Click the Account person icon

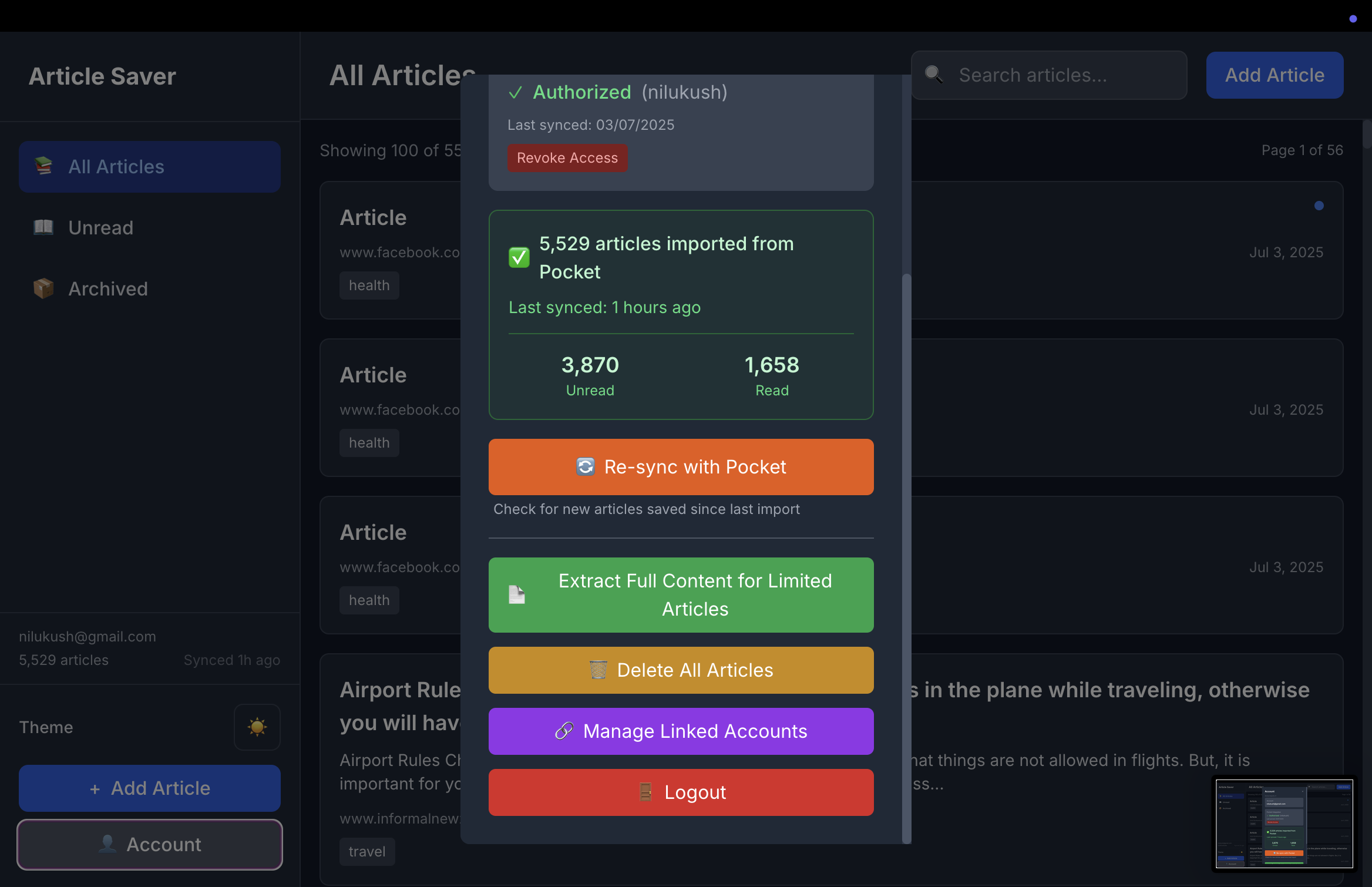[107, 844]
